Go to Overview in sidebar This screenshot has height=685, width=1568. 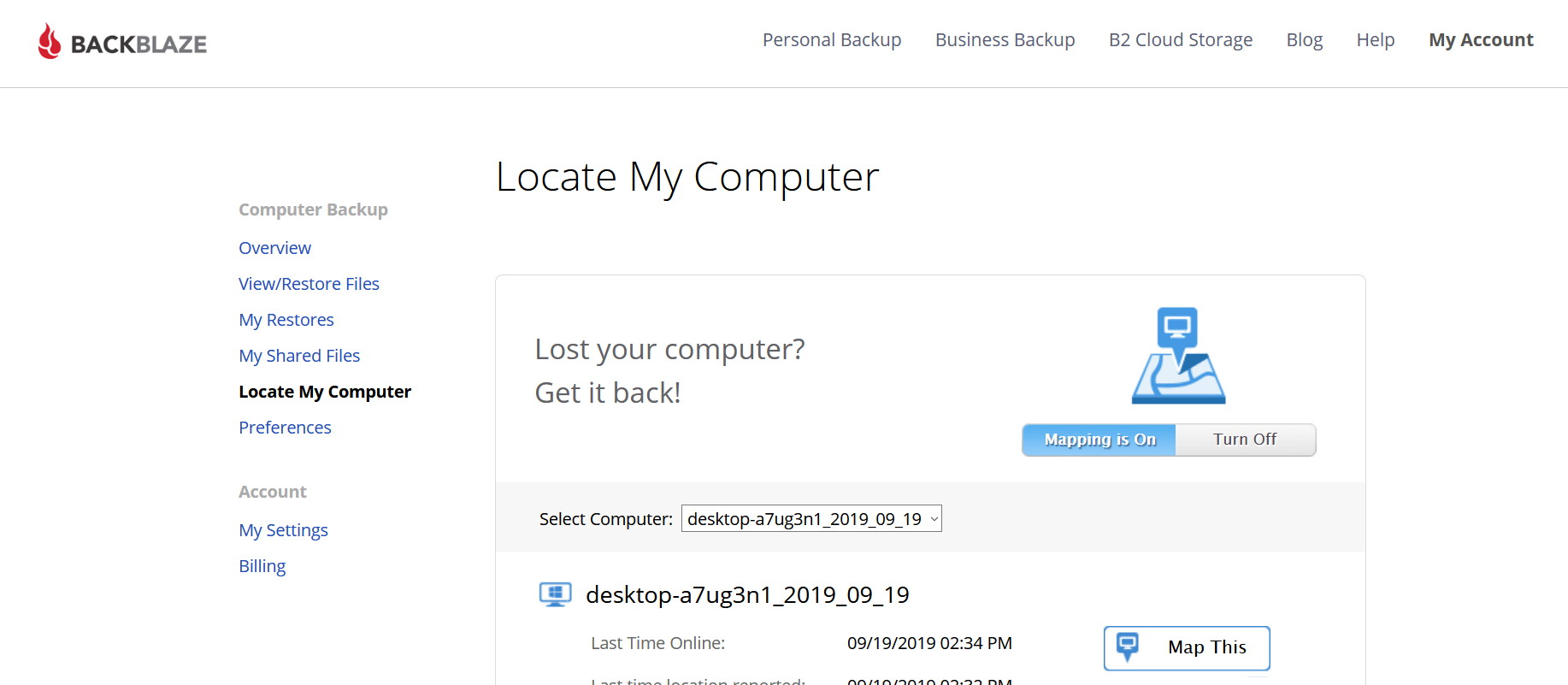click(x=274, y=248)
